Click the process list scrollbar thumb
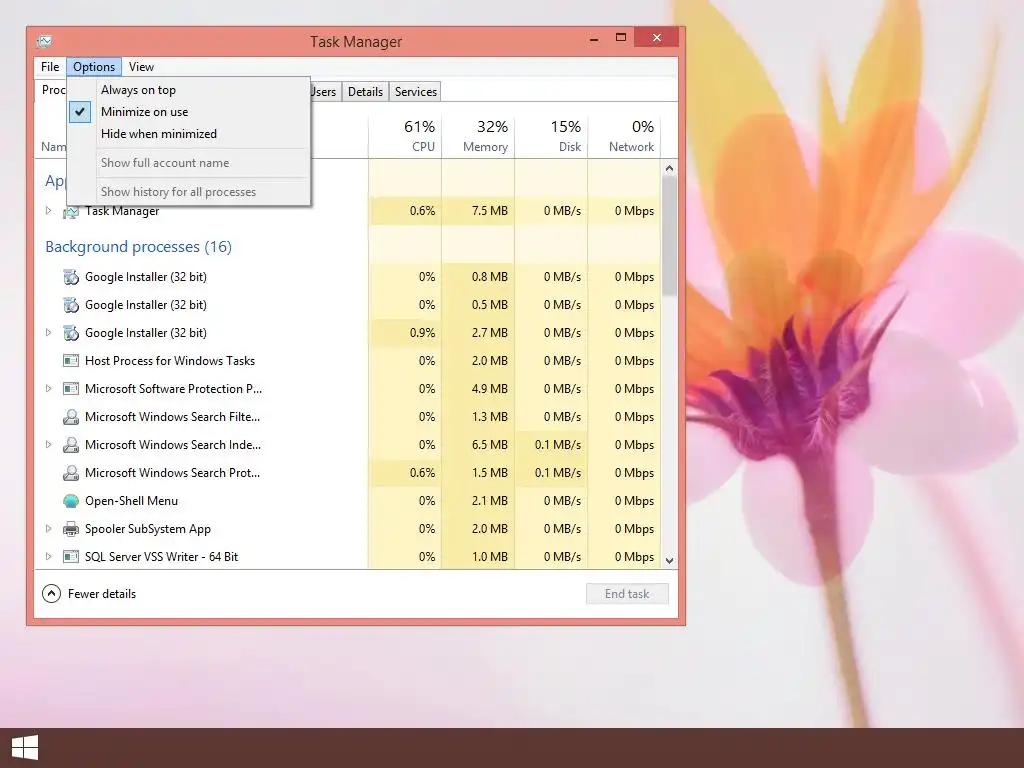The height and width of the screenshot is (768, 1024). [x=669, y=235]
